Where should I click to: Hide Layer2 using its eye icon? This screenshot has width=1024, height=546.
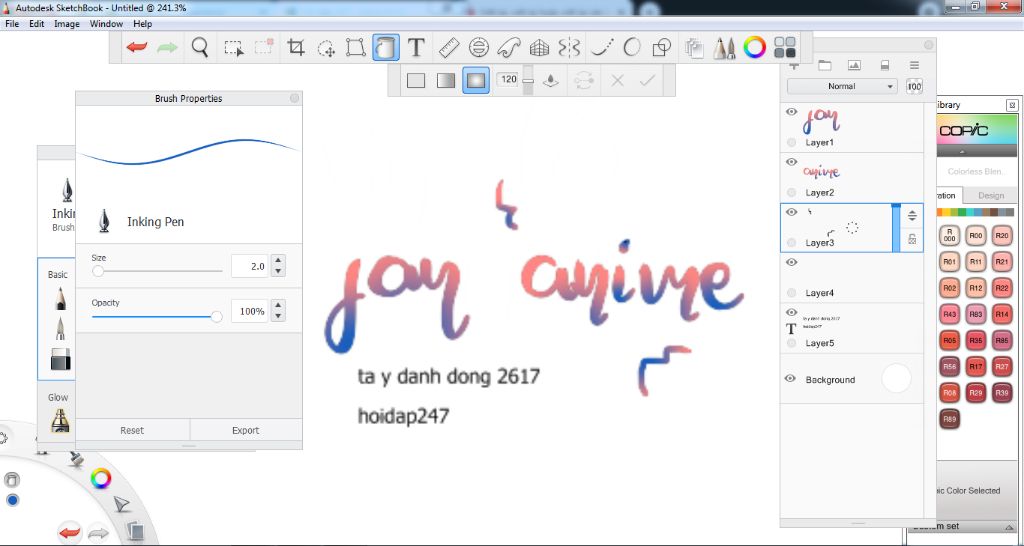tap(792, 162)
